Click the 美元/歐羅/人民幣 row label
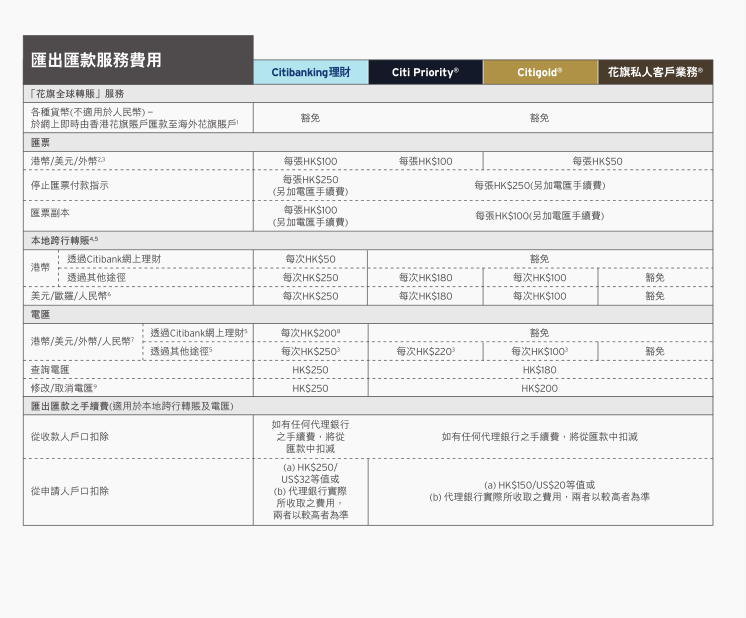The image size is (746, 618). 71,296
